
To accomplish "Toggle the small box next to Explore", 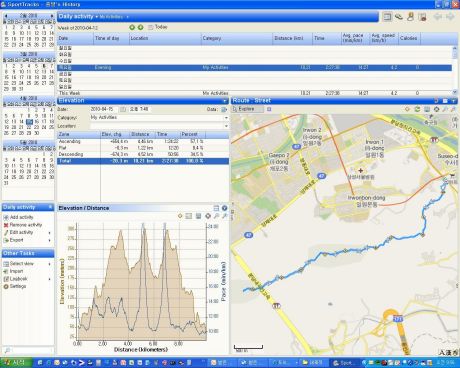I will 269,109.
